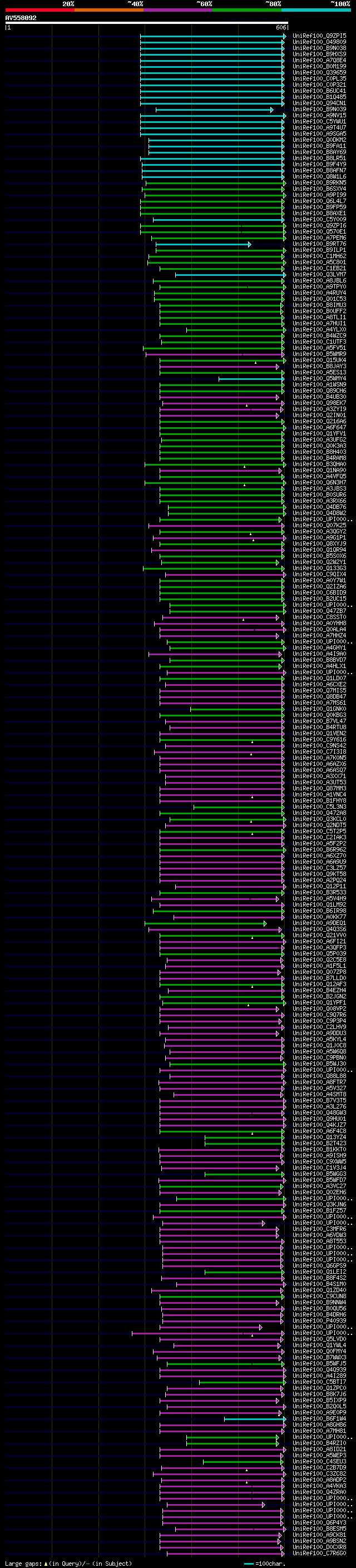This screenshot has height=1568, width=356.
Task: Select label UniRef100_A5C801
Action: click(x=319, y=263)
